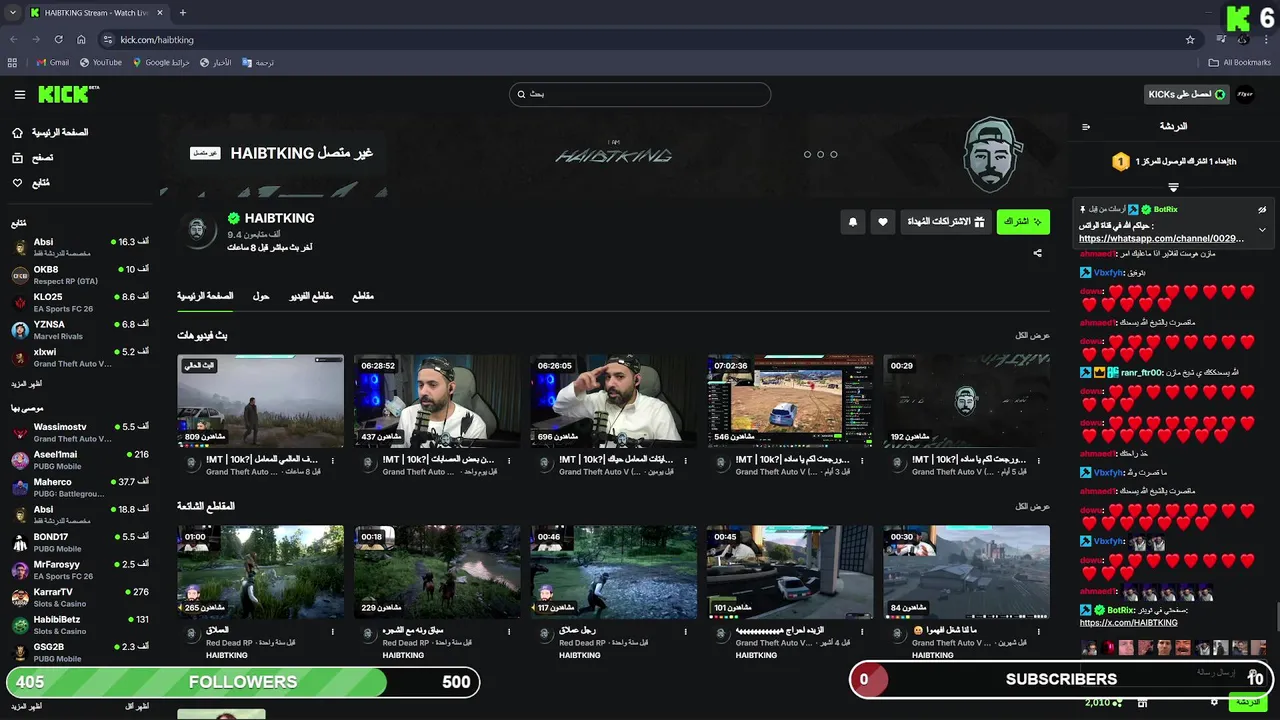Open the KLO25 channel in the sidebar

[x=80, y=303]
